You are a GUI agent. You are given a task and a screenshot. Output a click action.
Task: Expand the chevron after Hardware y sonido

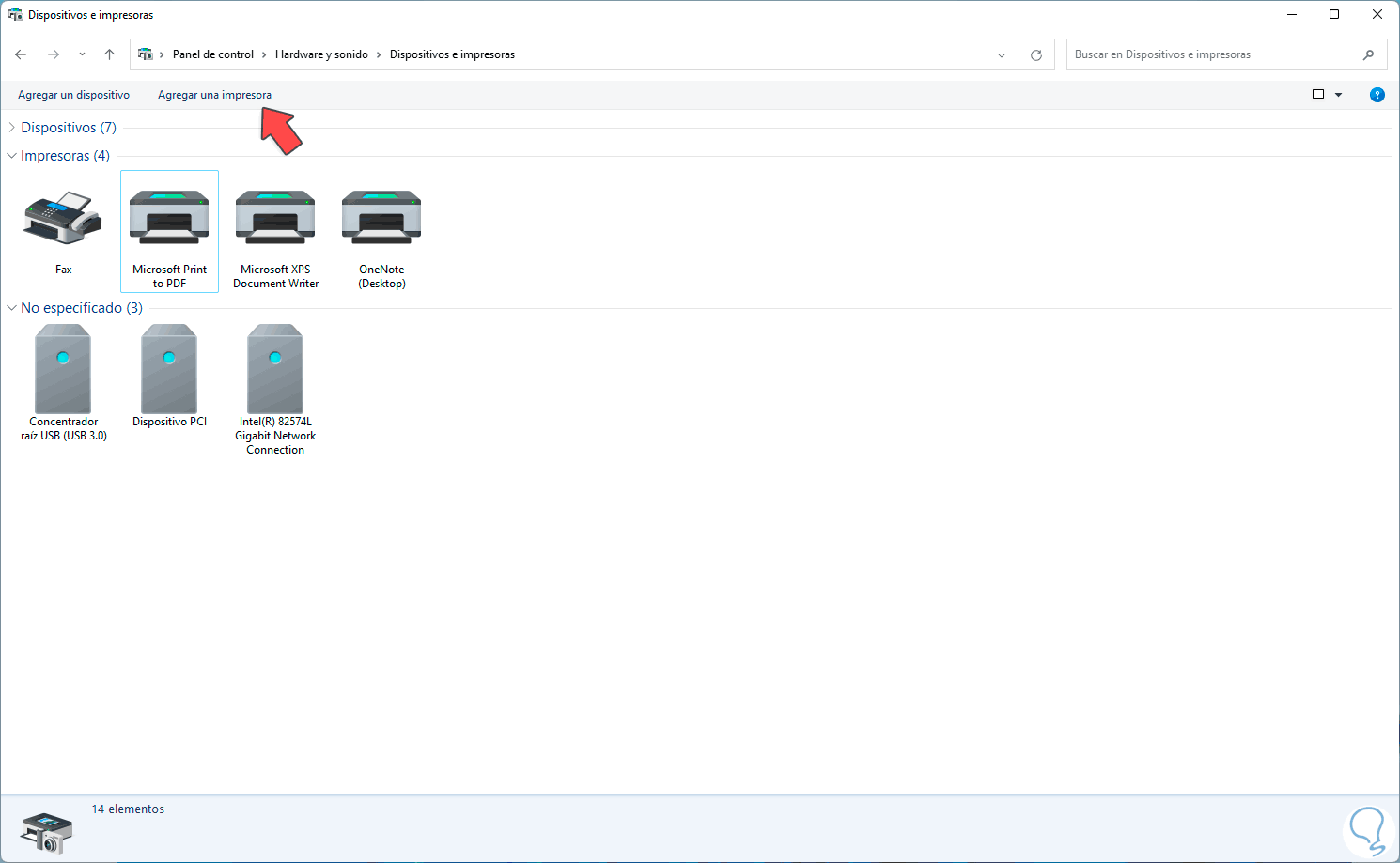[x=379, y=54]
